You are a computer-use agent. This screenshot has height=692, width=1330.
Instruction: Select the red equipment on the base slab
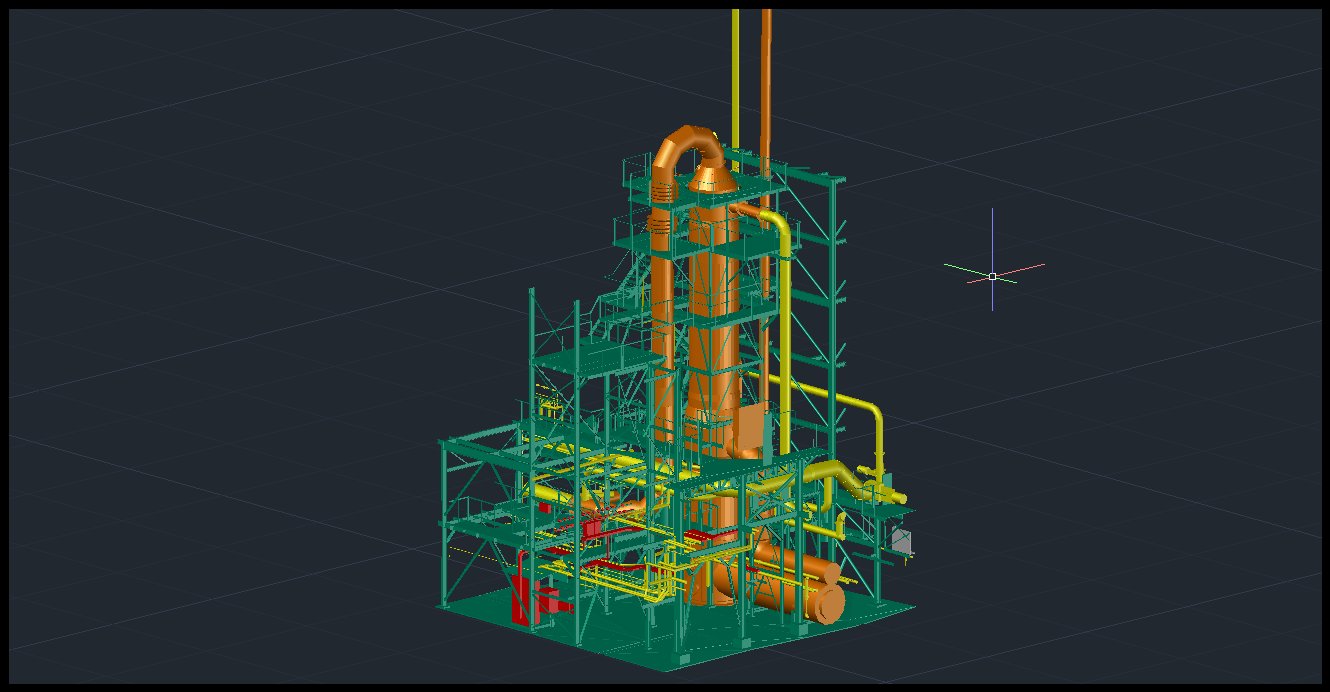(524, 597)
